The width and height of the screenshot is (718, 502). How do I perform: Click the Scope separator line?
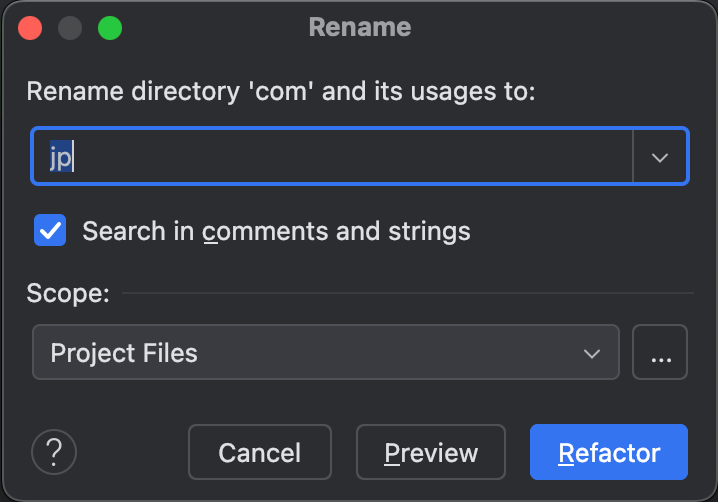coord(408,293)
